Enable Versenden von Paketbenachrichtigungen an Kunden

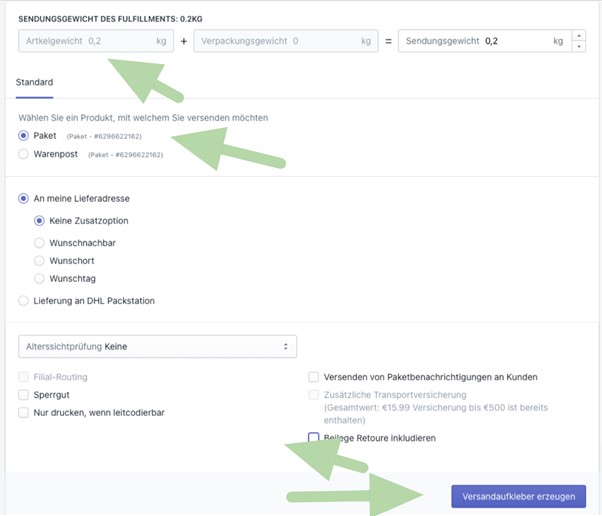[x=314, y=377]
